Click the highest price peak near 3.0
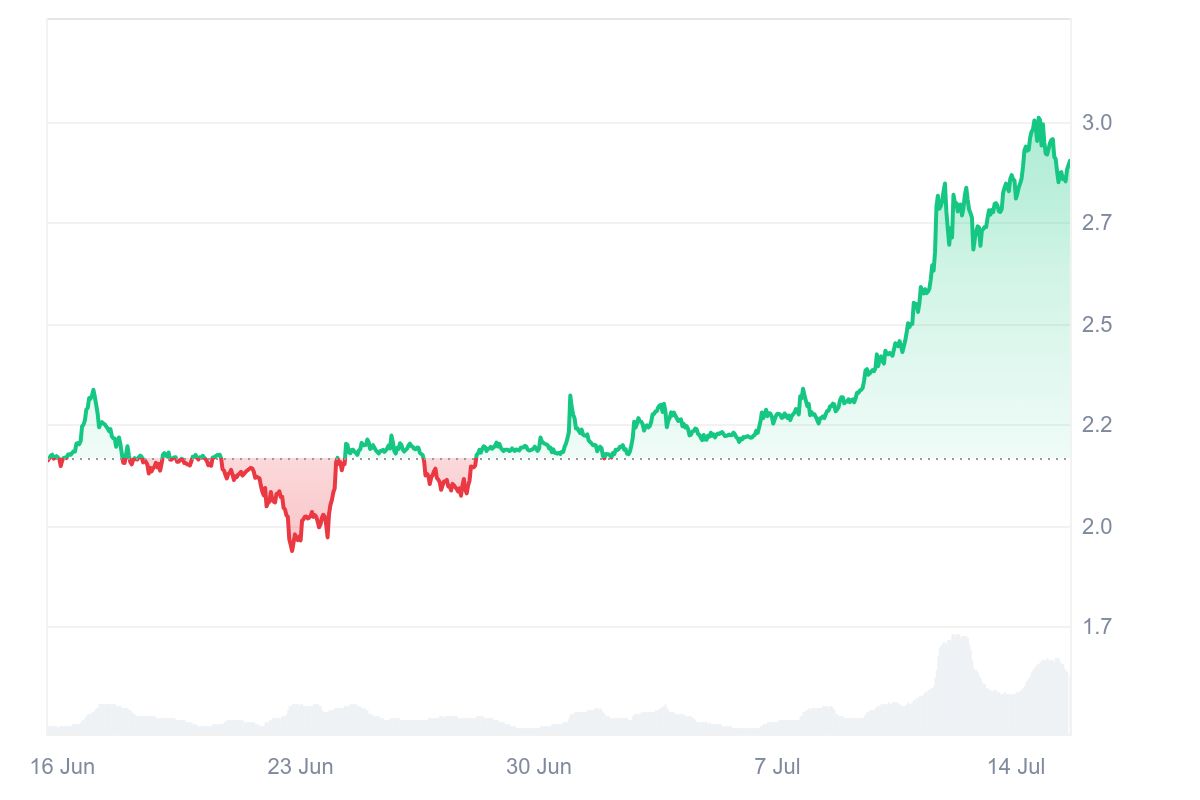 (x=1038, y=119)
